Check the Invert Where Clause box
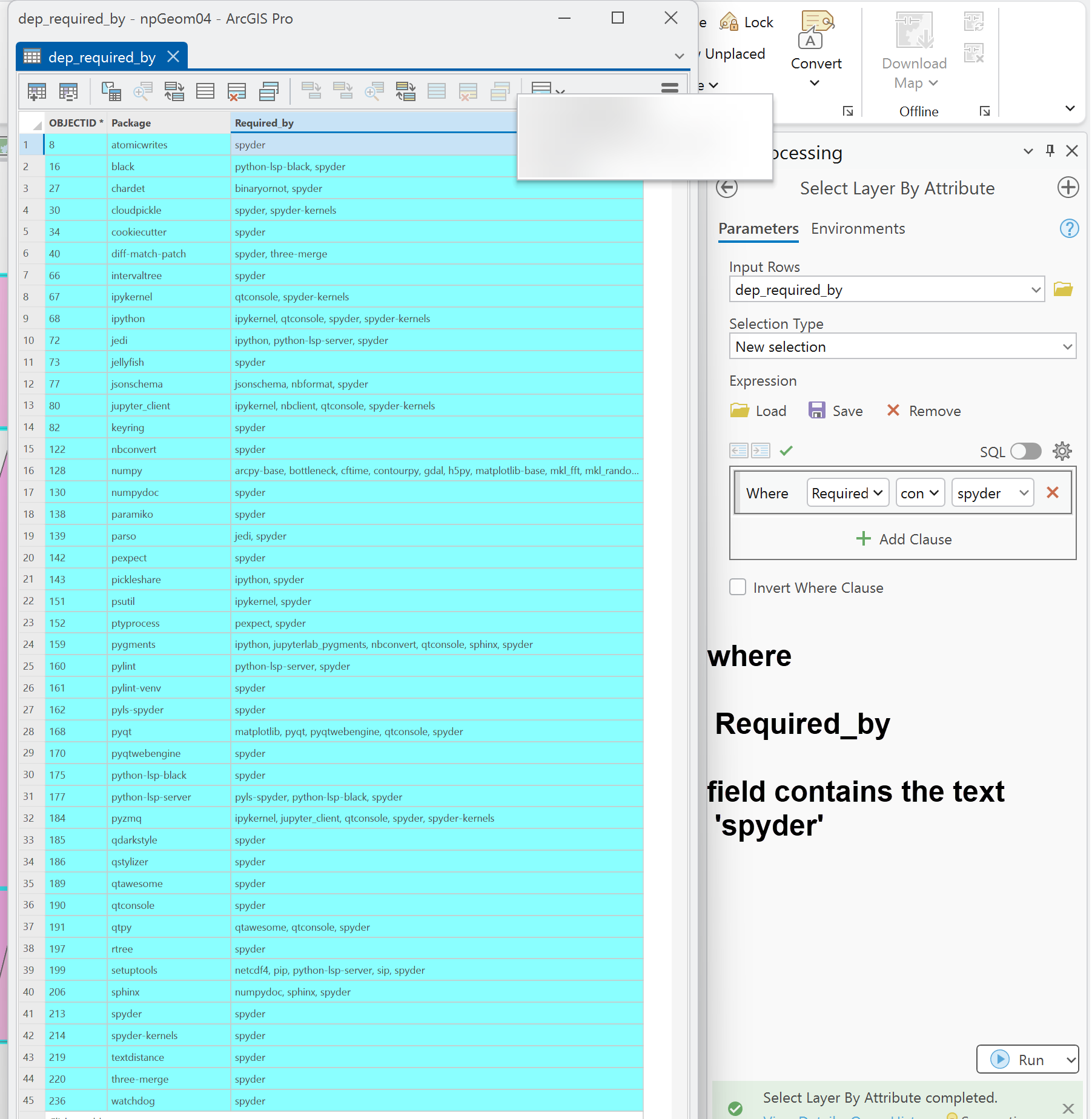1092x1119 pixels. [x=737, y=587]
